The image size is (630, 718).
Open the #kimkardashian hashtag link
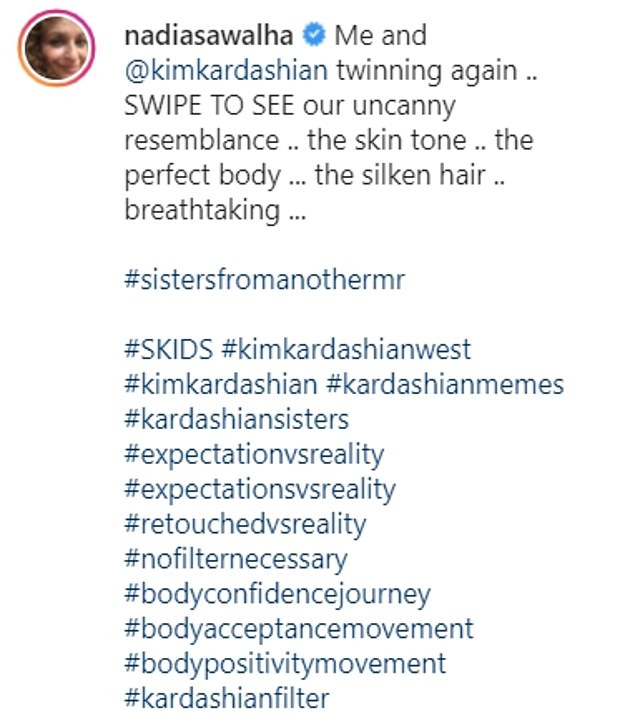[221, 384]
